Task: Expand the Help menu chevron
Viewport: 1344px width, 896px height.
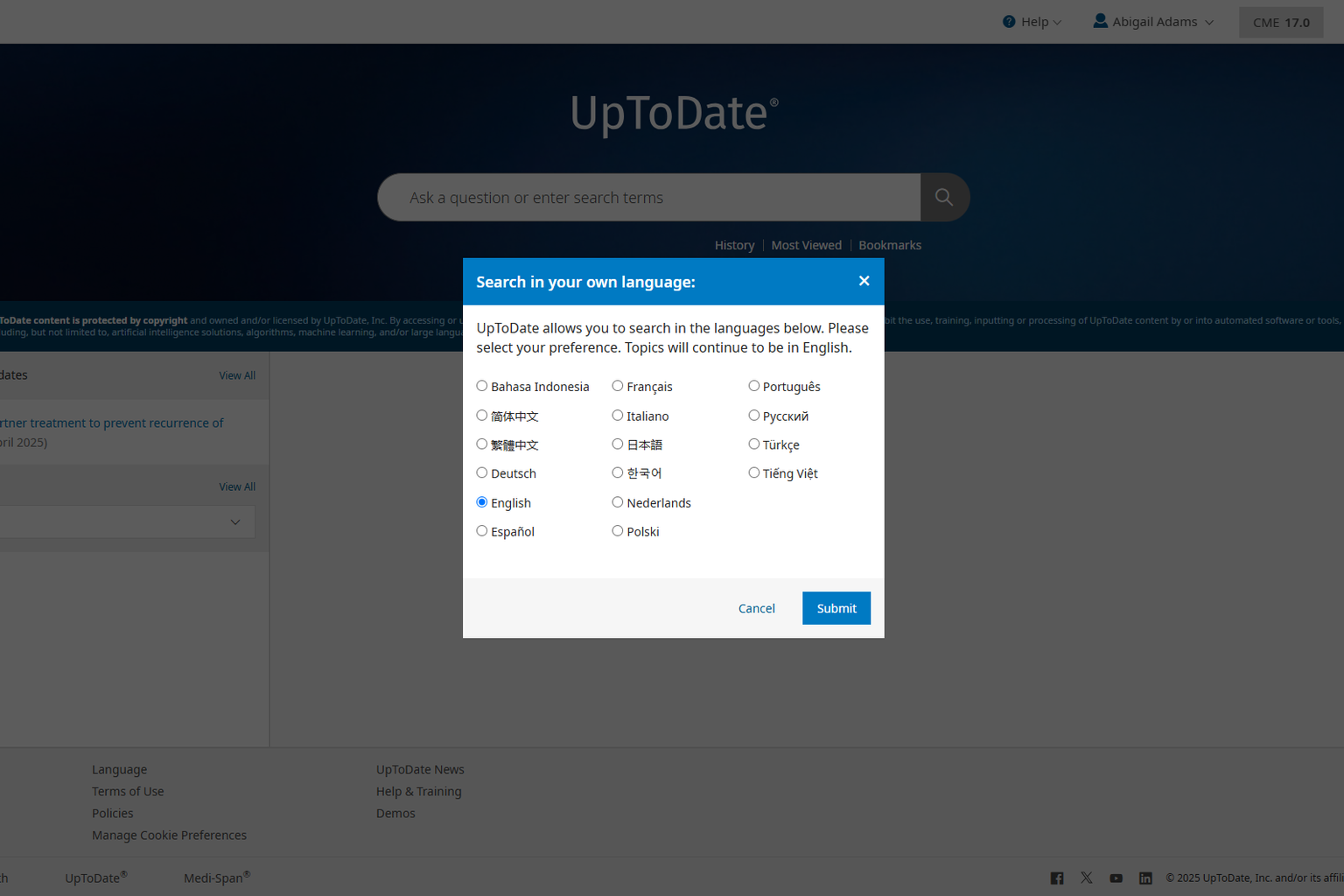Action: 1057,23
